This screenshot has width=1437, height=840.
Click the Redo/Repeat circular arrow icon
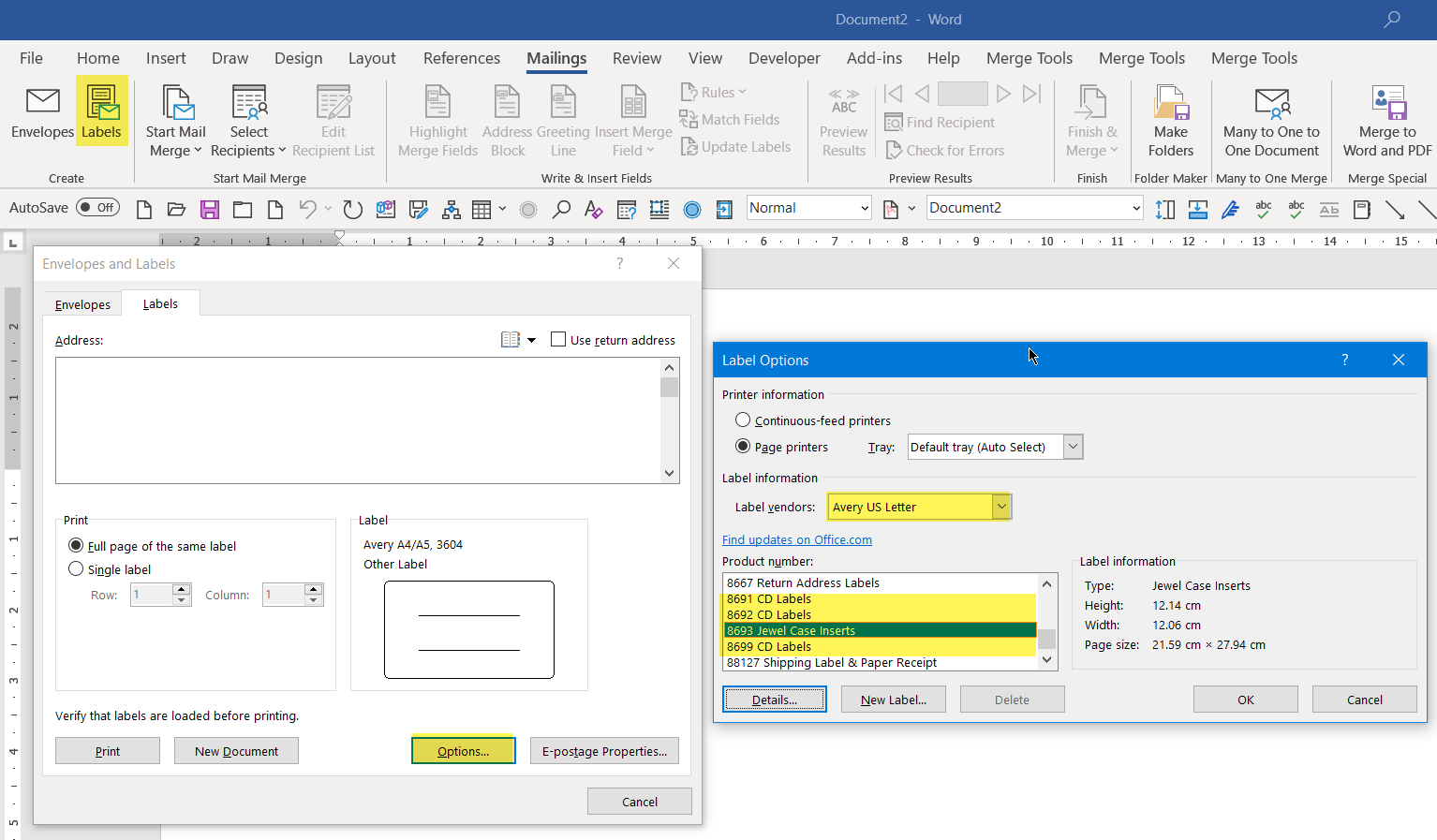[352, 209]
